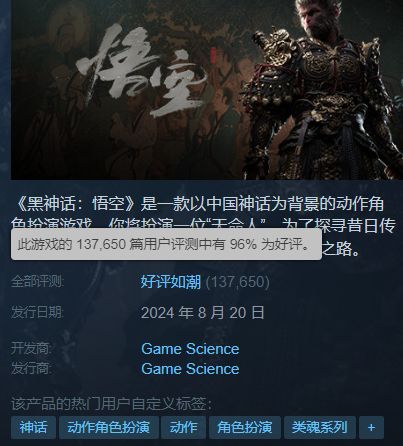Viewport: 403px width, 446px height.
Task: Click the 发行商 label
Action: (x=31, y=369)
